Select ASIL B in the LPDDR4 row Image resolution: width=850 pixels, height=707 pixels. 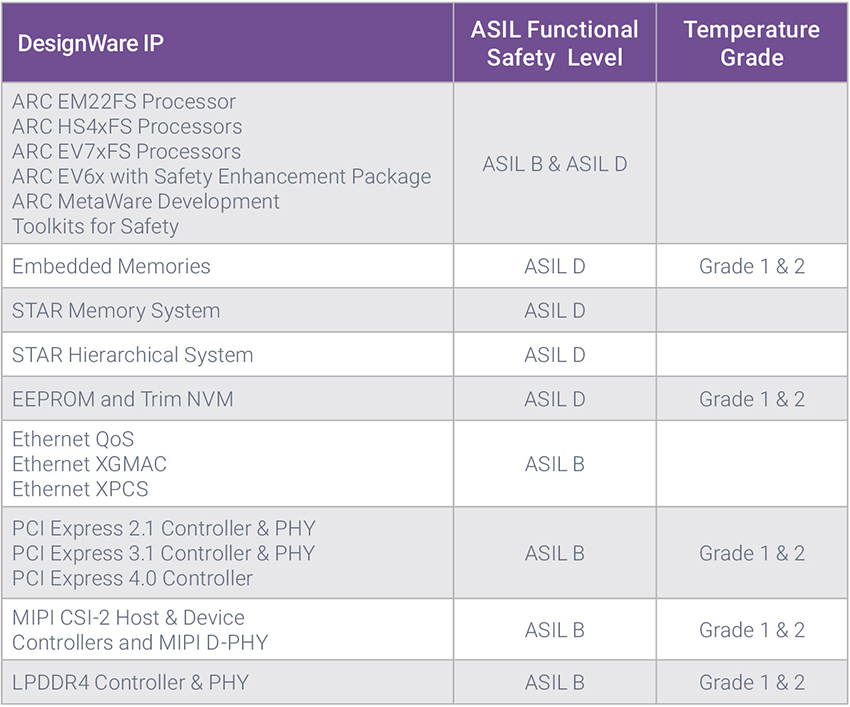pos(554,683)
